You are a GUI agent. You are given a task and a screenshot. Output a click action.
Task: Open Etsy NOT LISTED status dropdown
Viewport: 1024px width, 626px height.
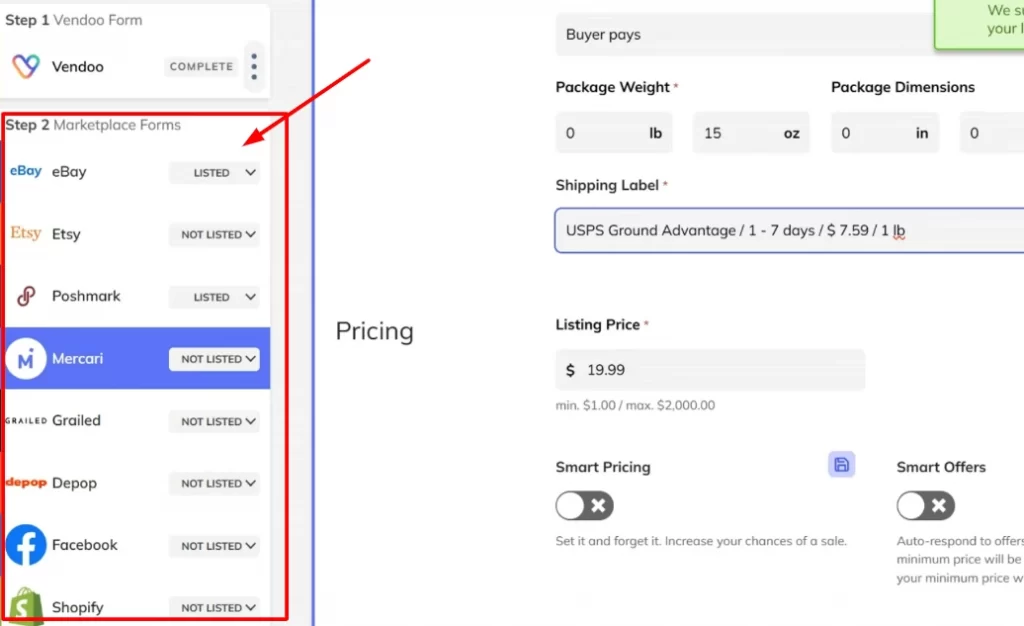coord(214,234)
